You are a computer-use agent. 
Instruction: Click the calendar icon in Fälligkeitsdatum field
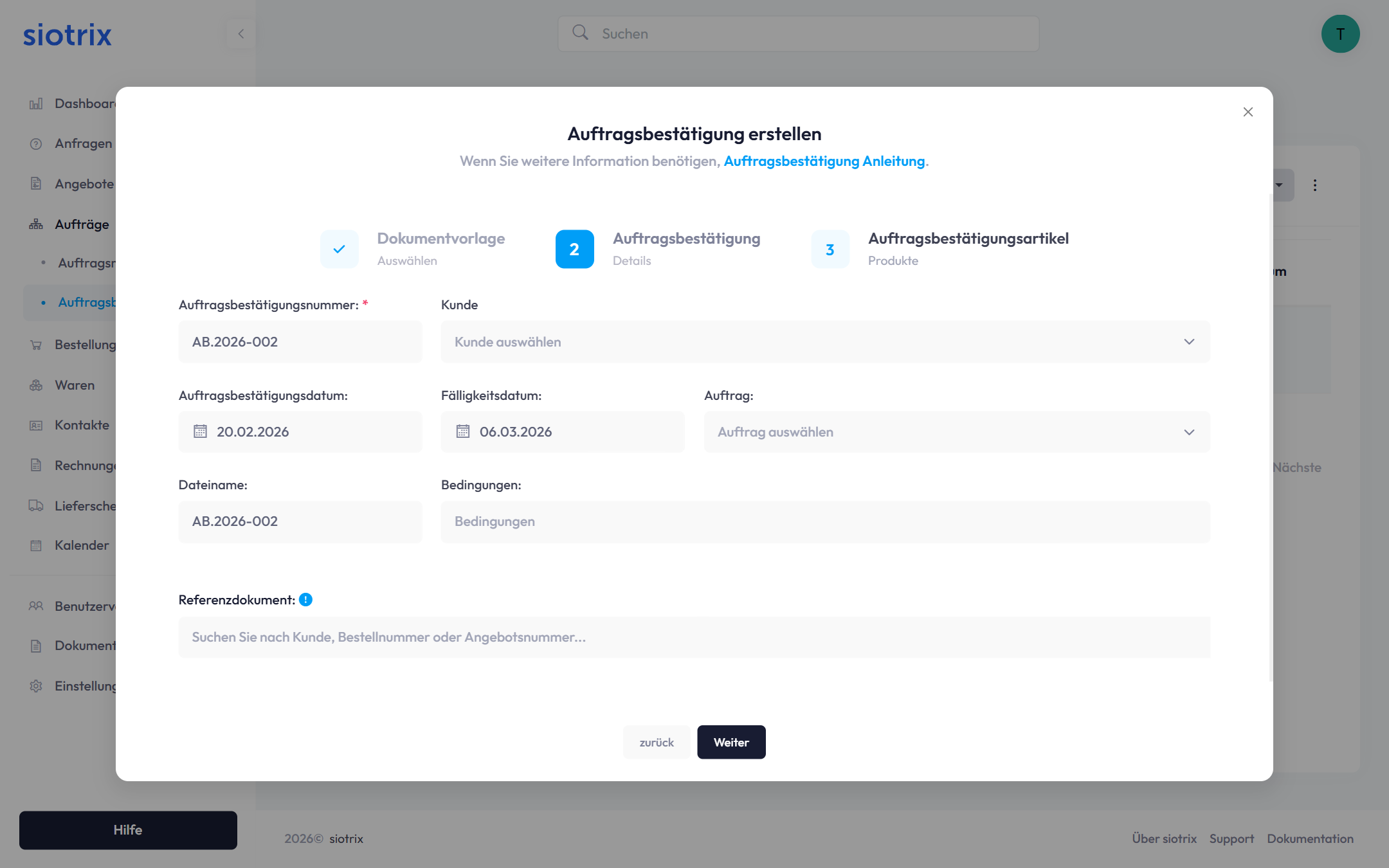463,431
